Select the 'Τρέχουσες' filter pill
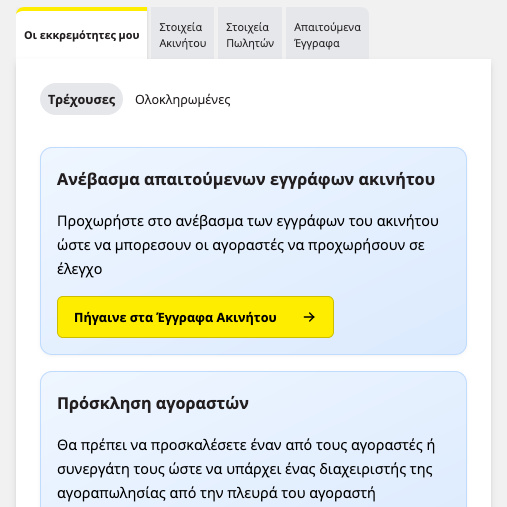Viewport: 507px width, 507px height. click(82, 99)
